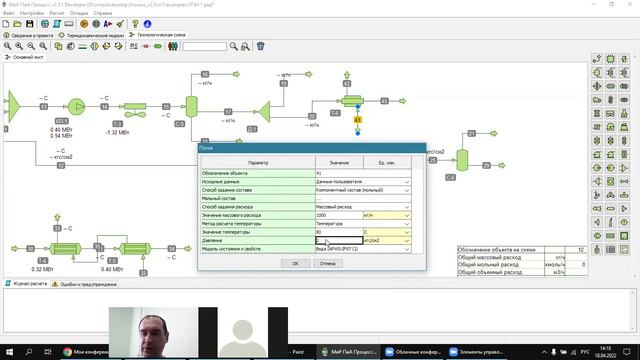Open the Расчет menu

click(57, 13)
